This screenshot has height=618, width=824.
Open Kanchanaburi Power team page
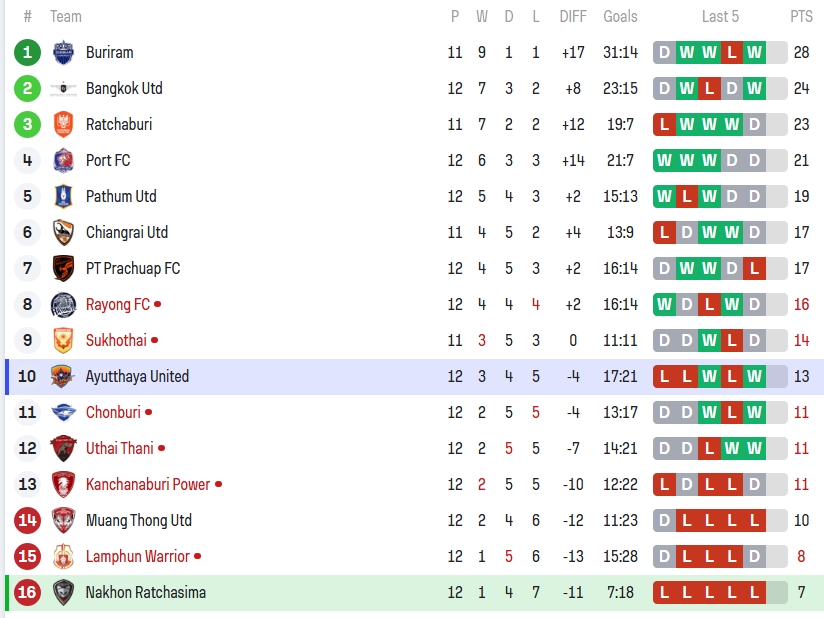point(147,484)
